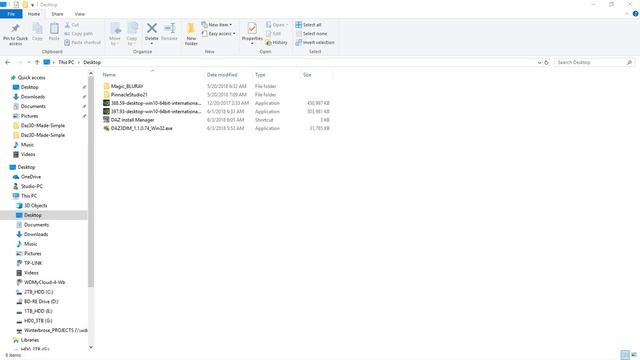Image resolution: width=640 pixels, height=360 pixels.
Task: Click Select all in the ribbon
Action: (x=309, y=25)
